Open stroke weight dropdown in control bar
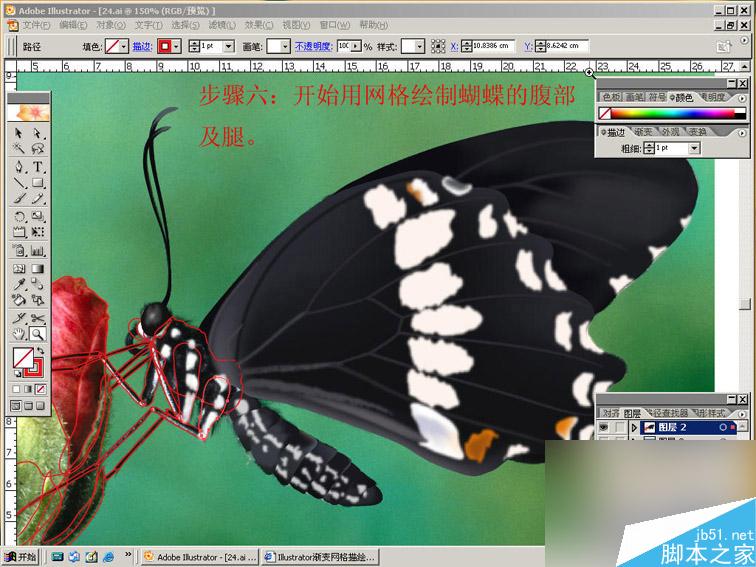 tap(229, 46)
